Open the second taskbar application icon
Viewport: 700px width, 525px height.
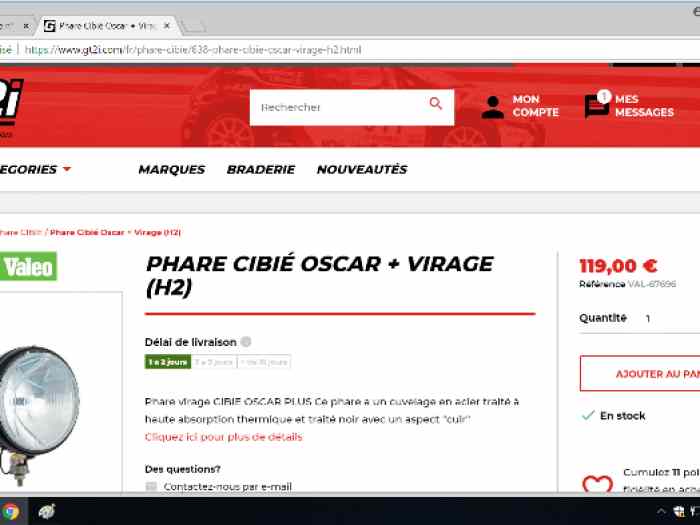click(x=46, y=512)
